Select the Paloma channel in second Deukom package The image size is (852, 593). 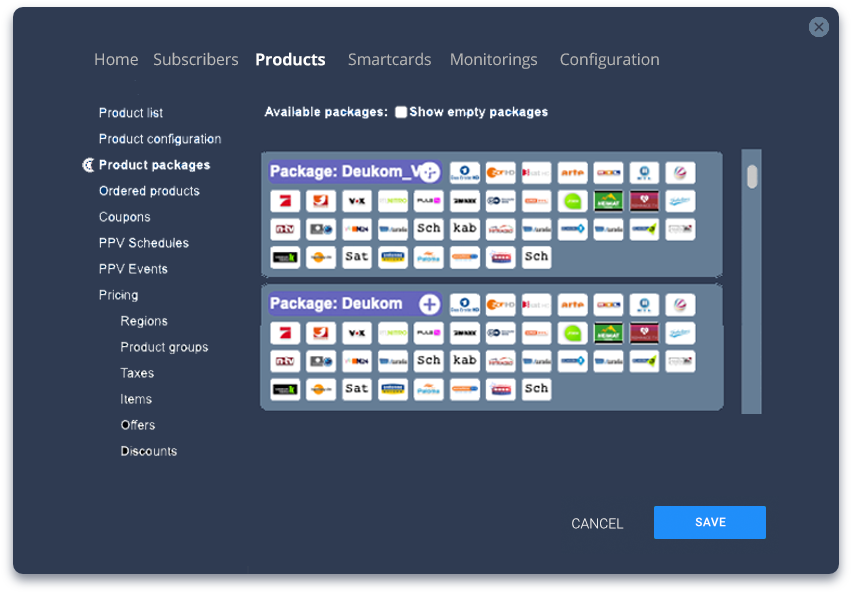tap(428, 390)
